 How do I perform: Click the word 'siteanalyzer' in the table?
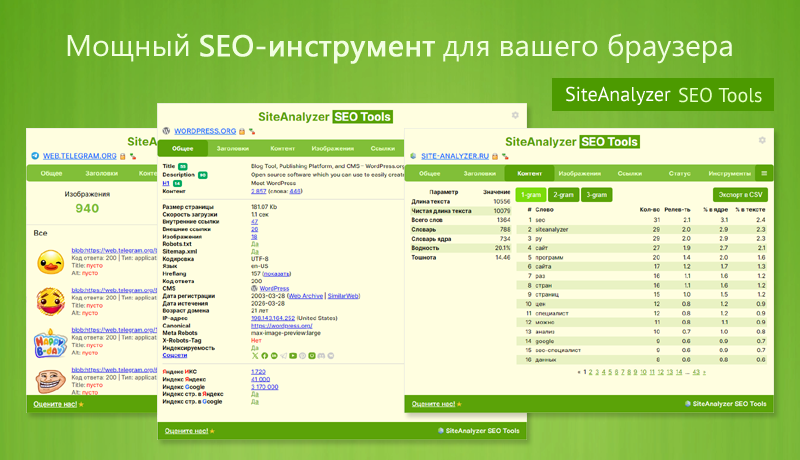tap(552, 229)
